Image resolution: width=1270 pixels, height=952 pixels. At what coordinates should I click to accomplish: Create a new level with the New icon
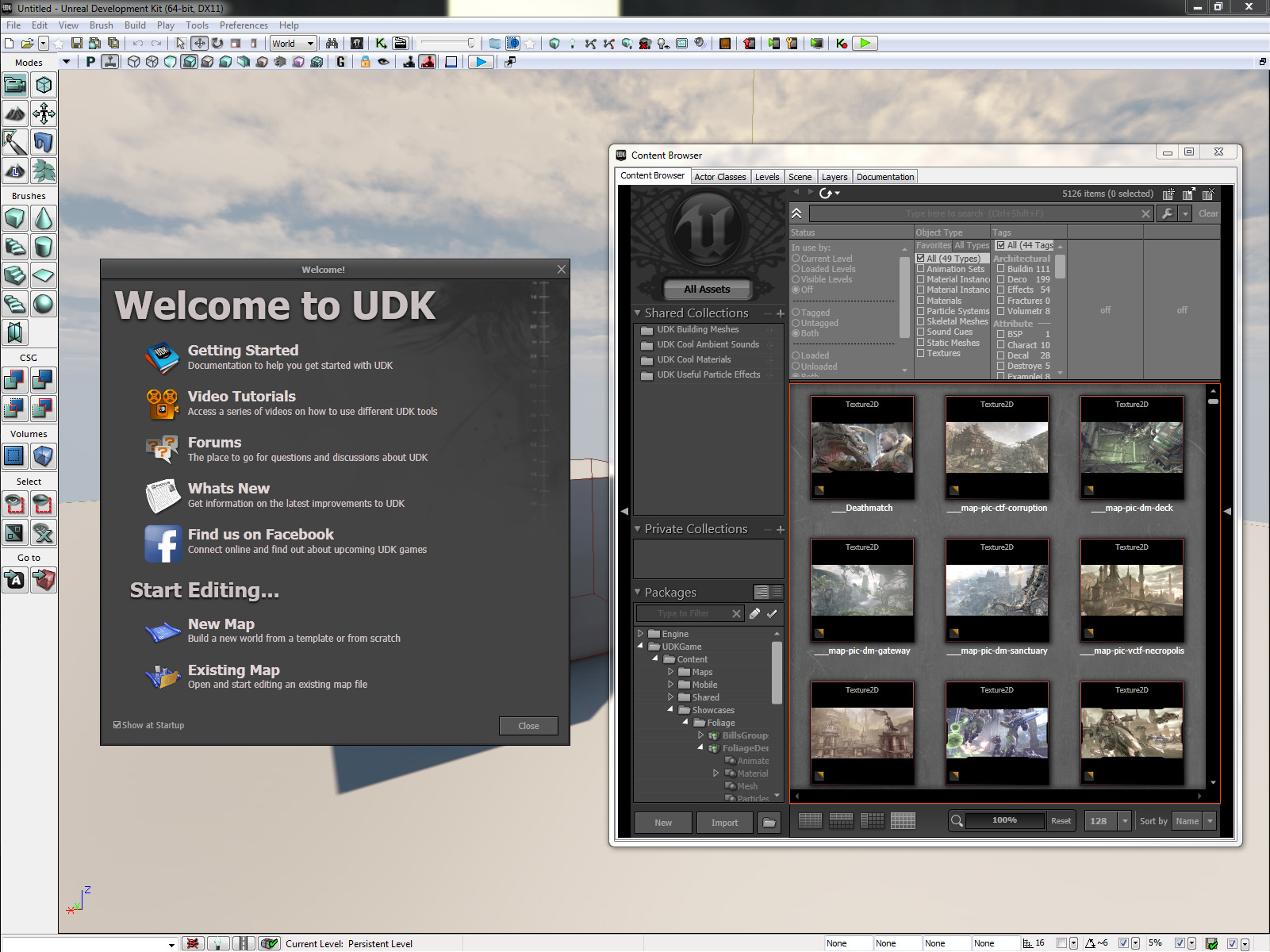10,44
